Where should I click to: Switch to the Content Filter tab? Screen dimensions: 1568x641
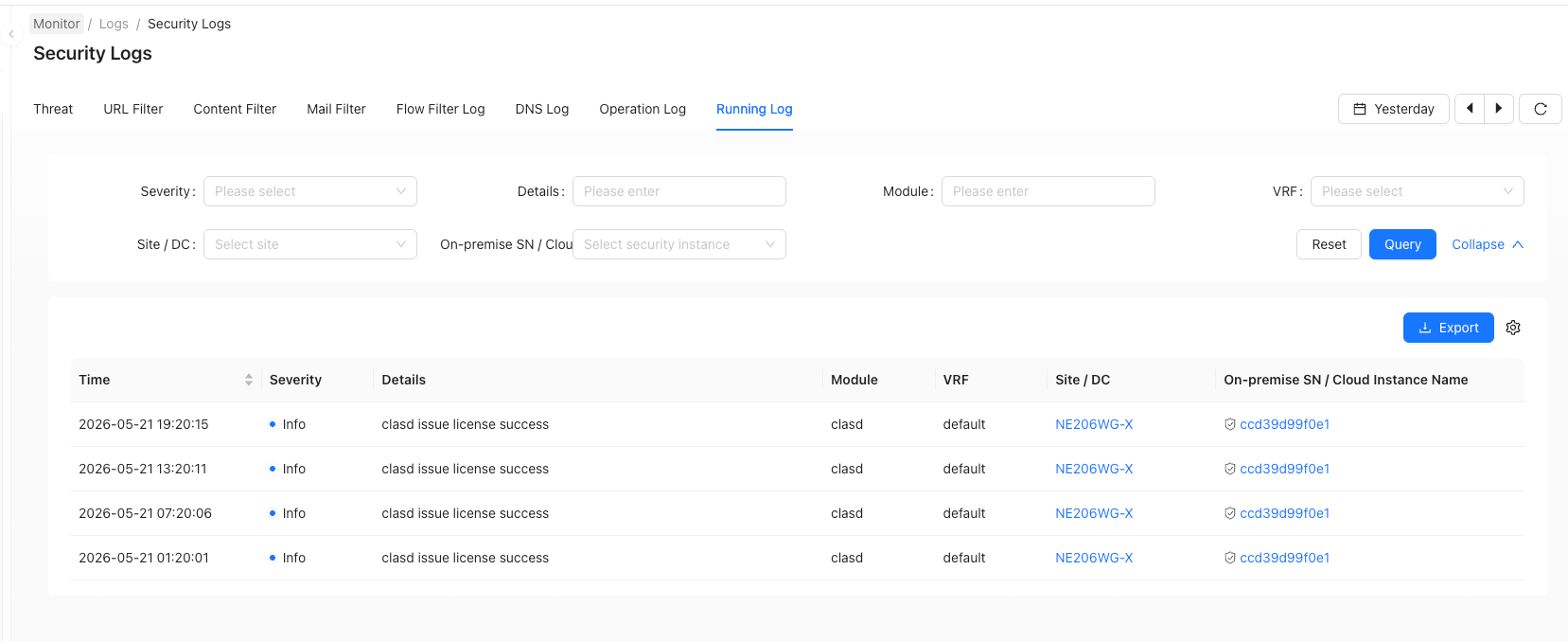[x=235, y=109]
